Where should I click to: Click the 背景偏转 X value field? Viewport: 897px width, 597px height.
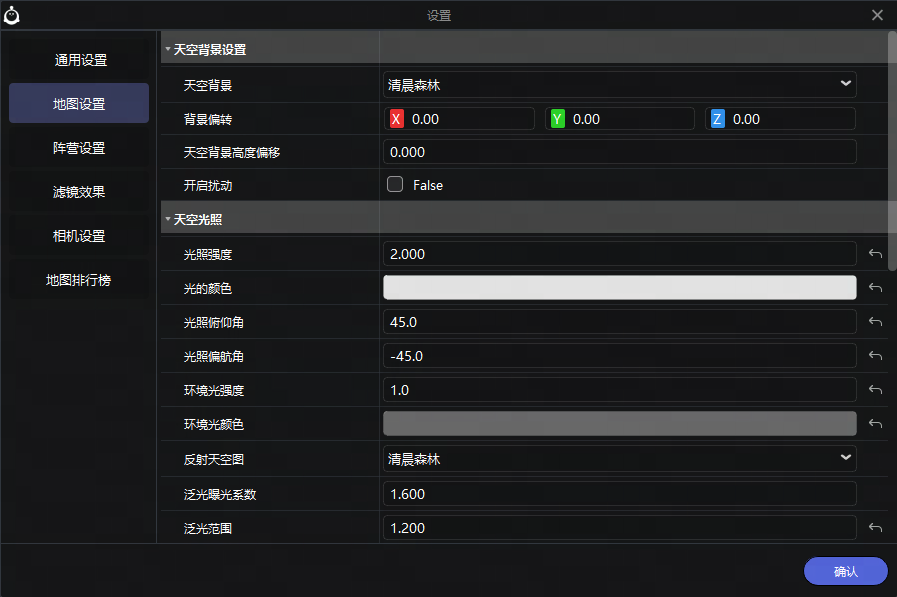pyautogui.click(x=470, y=119)
